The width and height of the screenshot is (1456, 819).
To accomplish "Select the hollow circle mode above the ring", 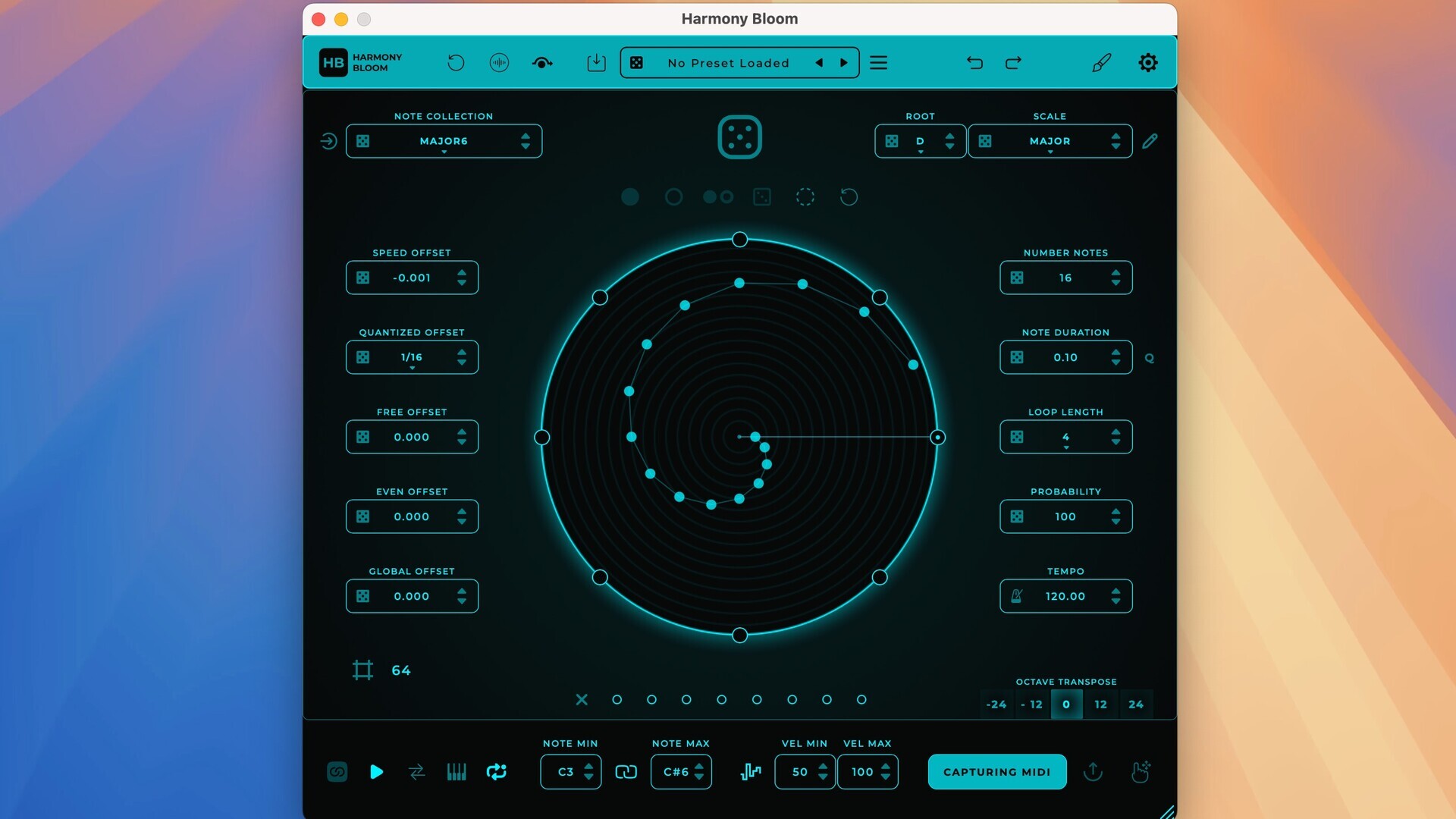I will 673,197.
